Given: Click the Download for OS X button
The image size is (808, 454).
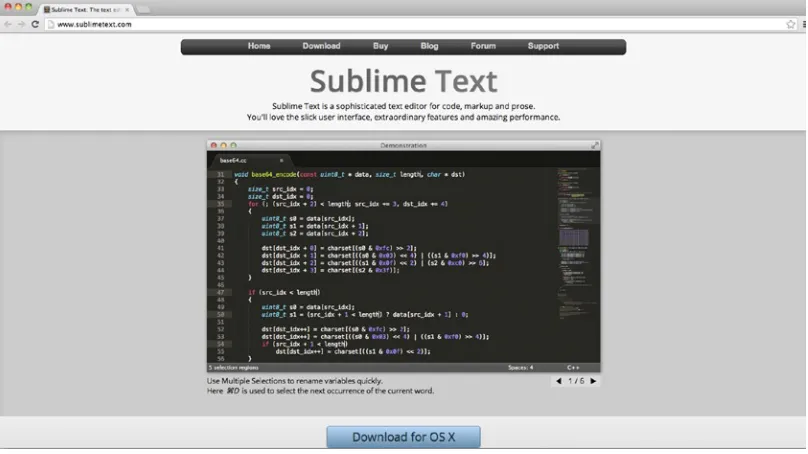Looking at the screenshot, I should point(403,437).
